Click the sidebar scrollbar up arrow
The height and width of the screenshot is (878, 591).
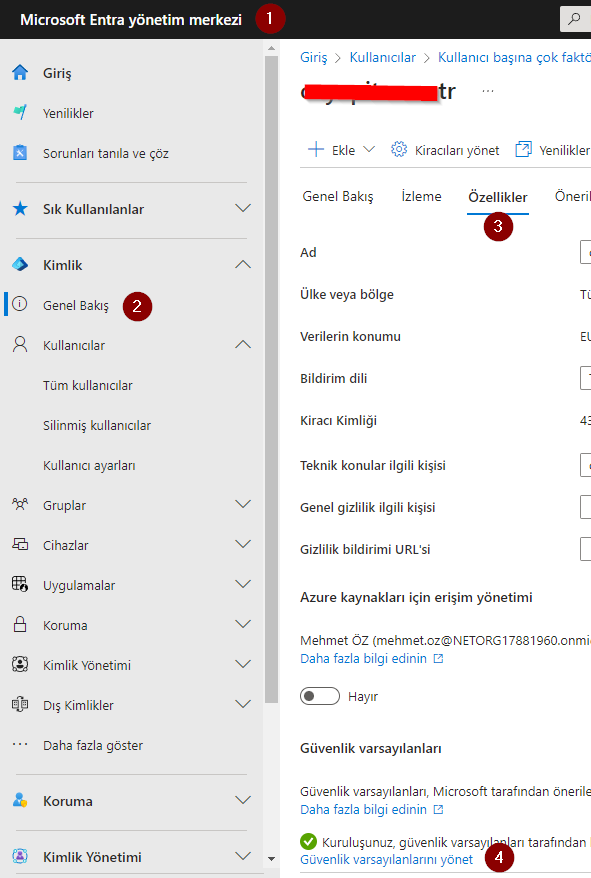271,49
